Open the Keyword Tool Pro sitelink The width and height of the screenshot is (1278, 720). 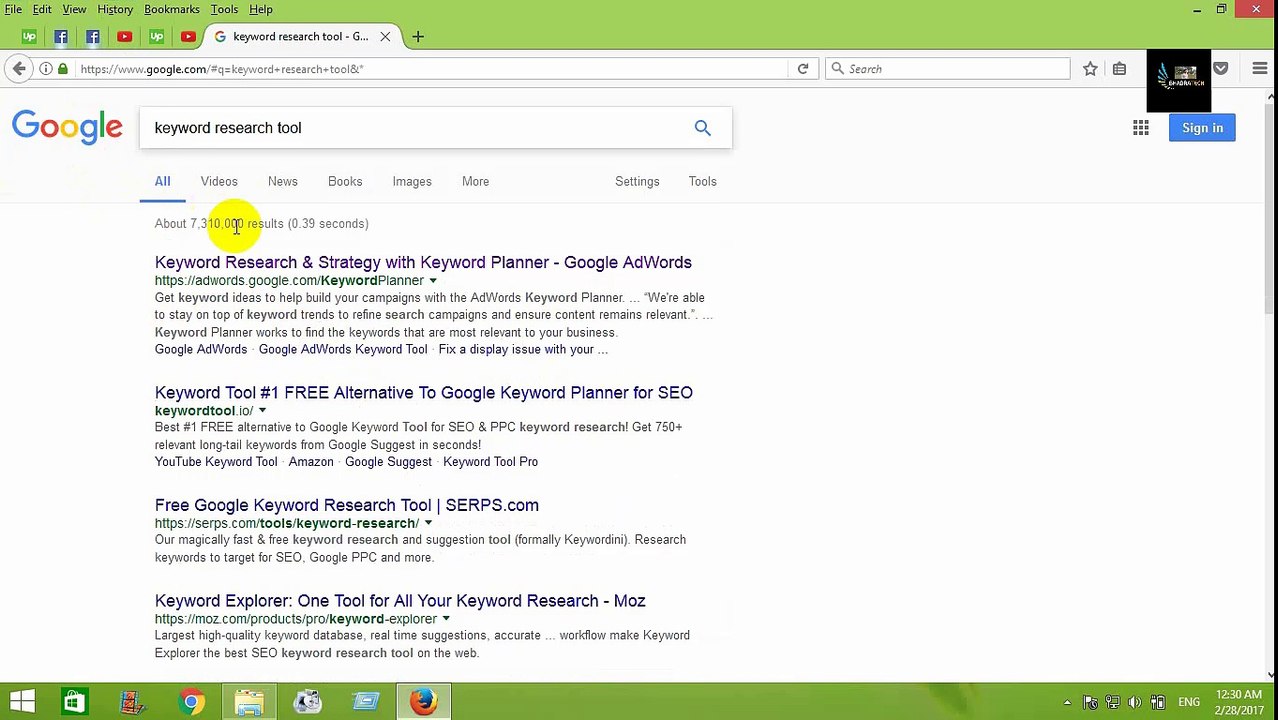pos(490,462)
